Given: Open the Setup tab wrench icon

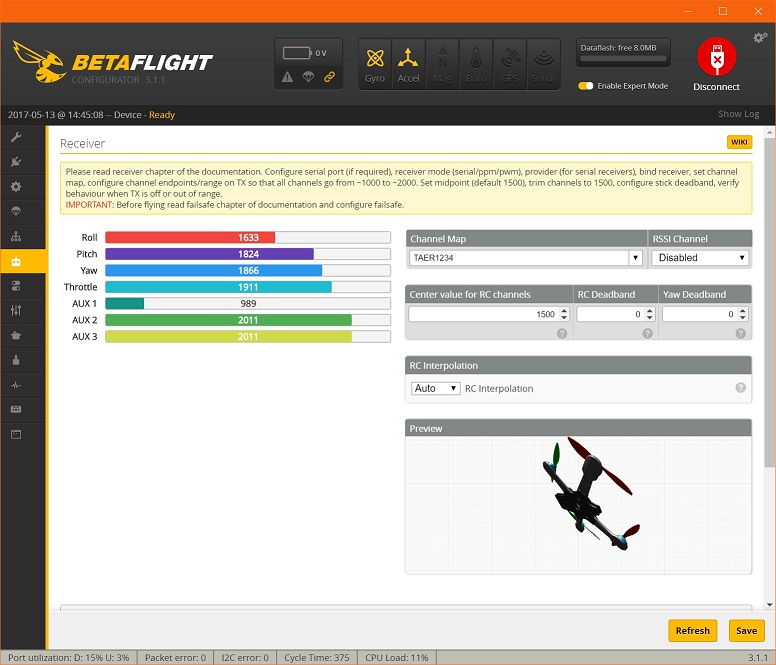Looking at the screenshot, I should 16,137.
